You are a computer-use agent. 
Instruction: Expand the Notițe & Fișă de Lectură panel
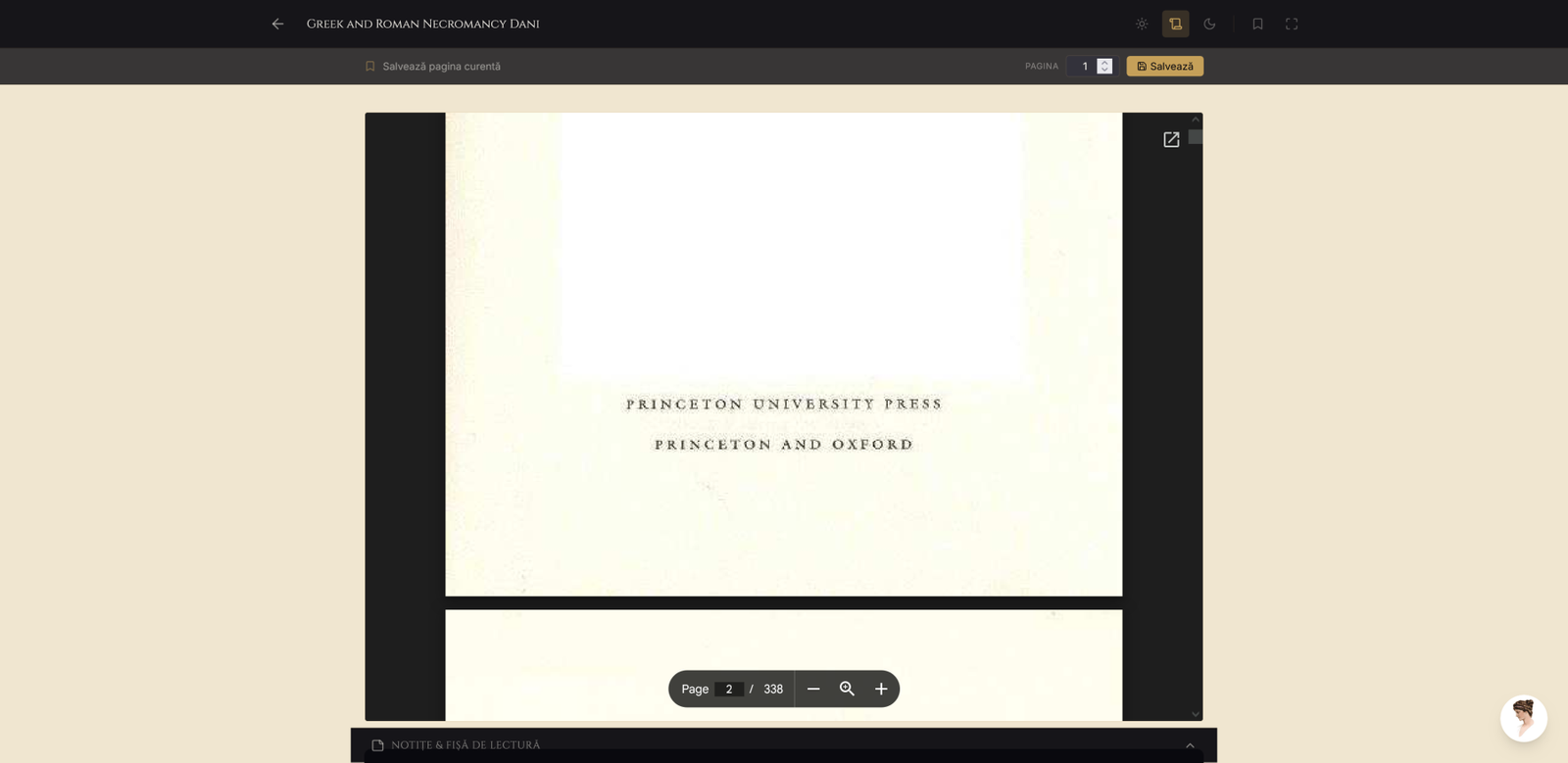784,745
